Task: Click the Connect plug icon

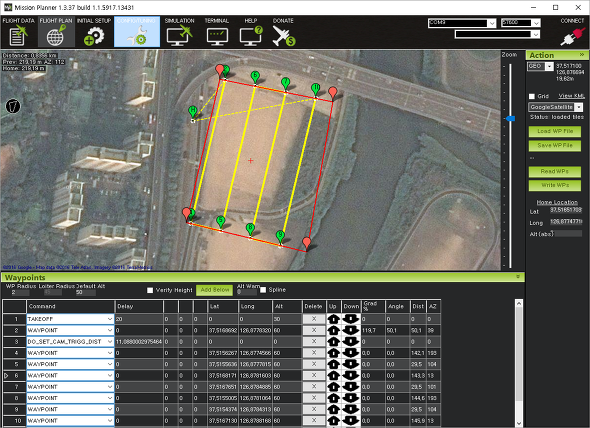Action: pyautogui.click(x=572, y=37)
